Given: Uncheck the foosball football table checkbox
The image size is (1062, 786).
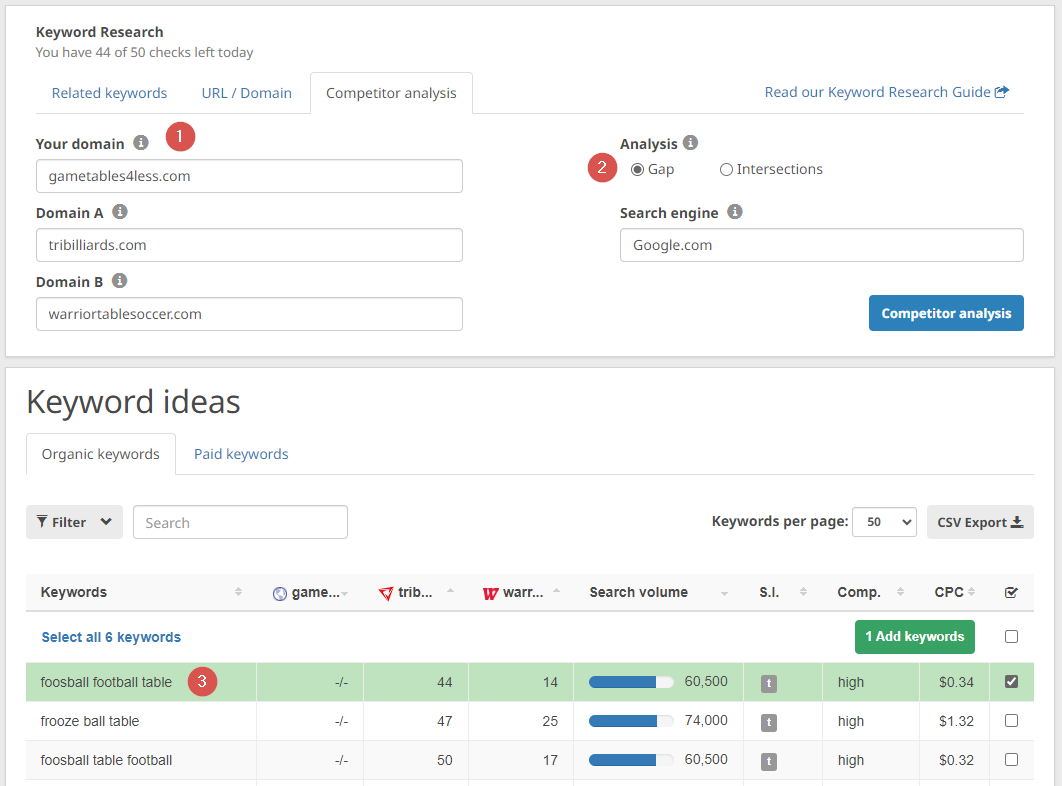Looking at the screenshot, I should coord(1011,682).
